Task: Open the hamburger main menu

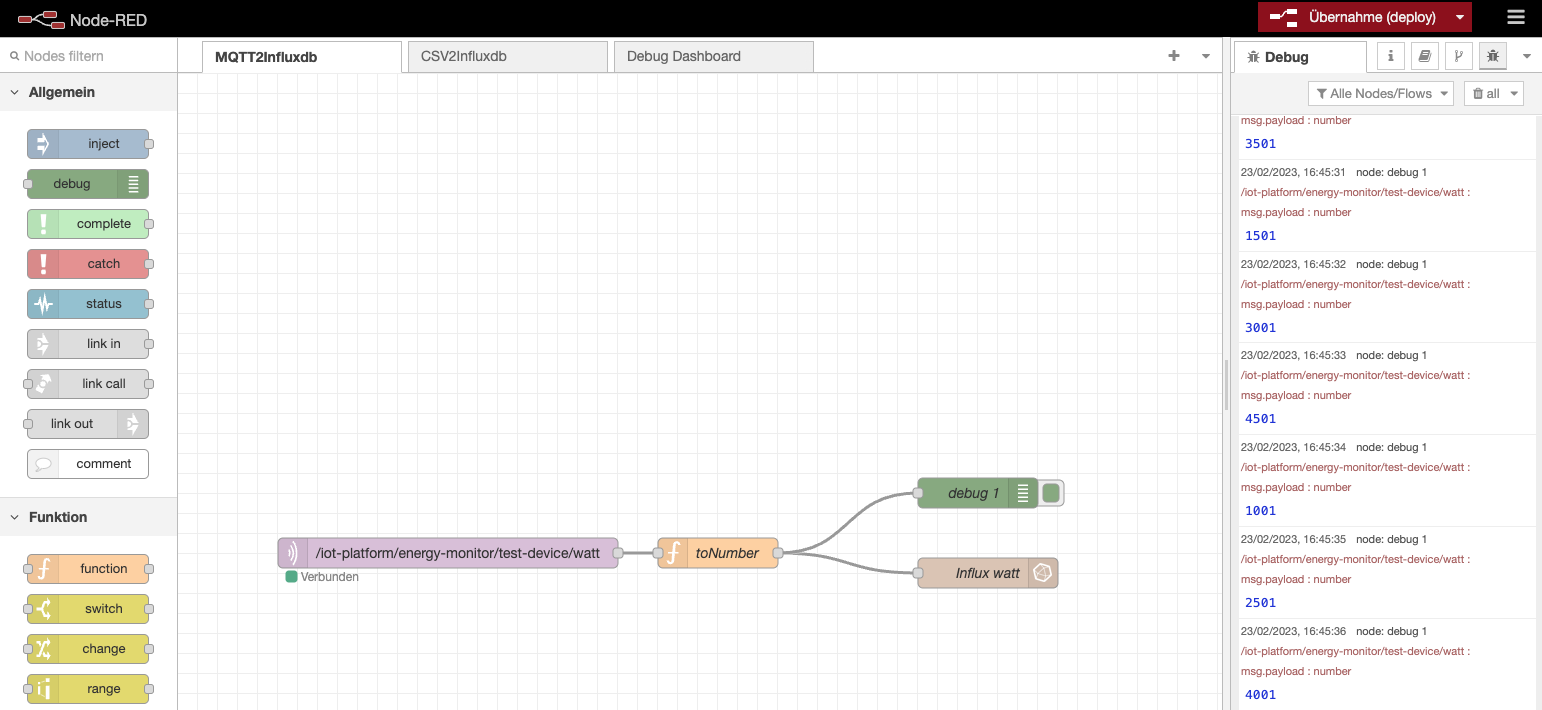Action: click(x=1516, y=17)
